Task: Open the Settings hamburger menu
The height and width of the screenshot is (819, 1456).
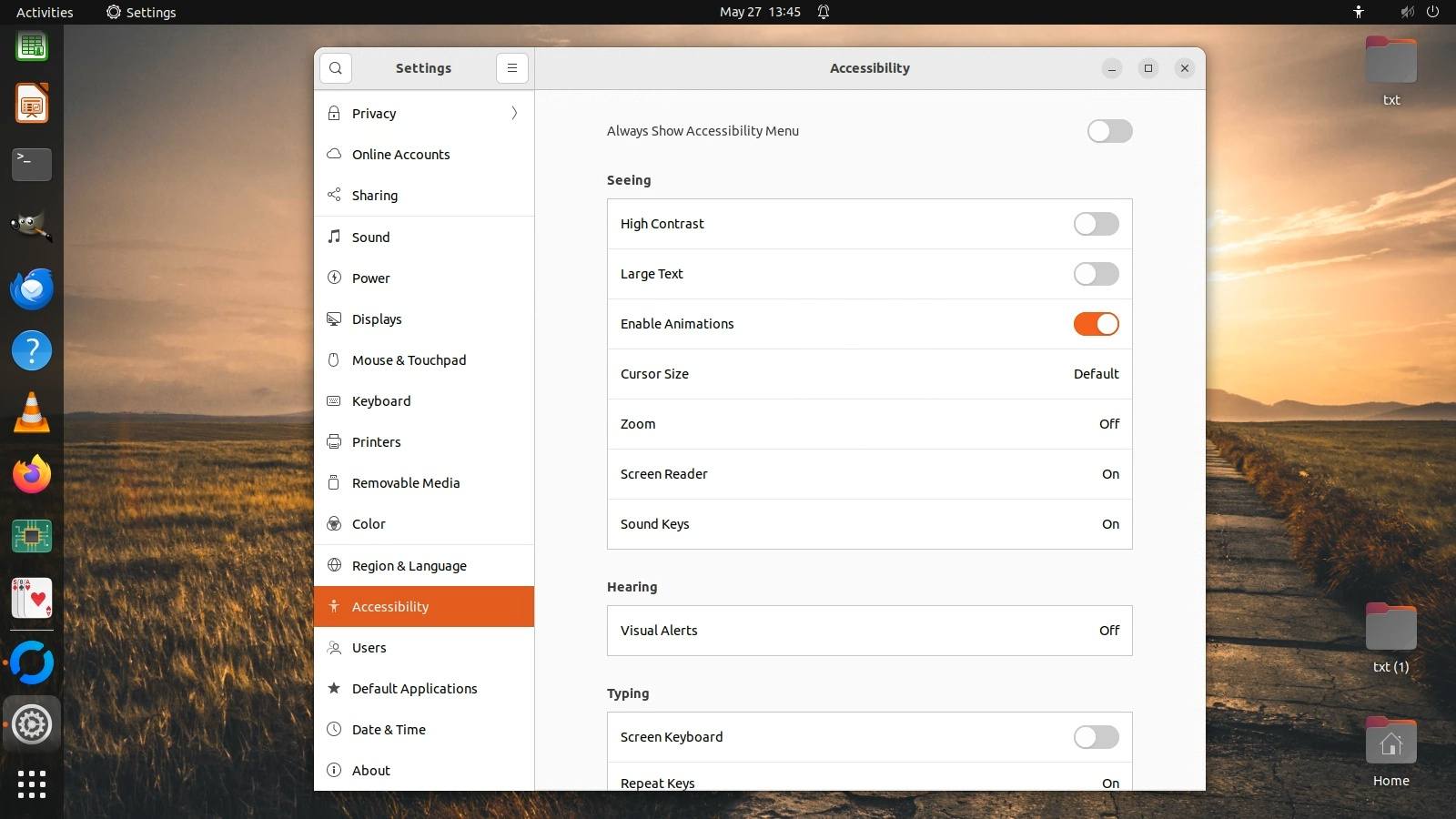Action: point(512,68)
